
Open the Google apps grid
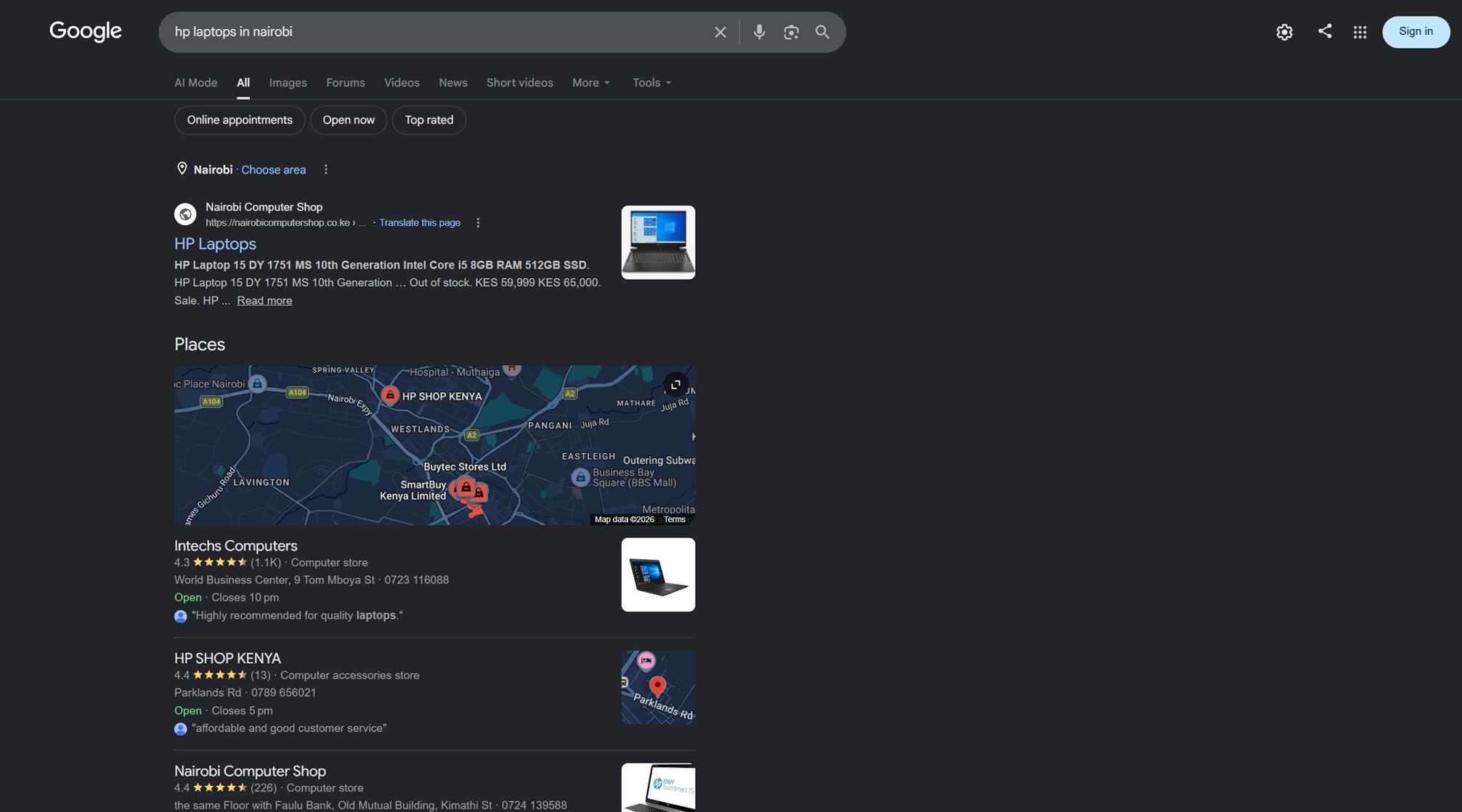1360,32
